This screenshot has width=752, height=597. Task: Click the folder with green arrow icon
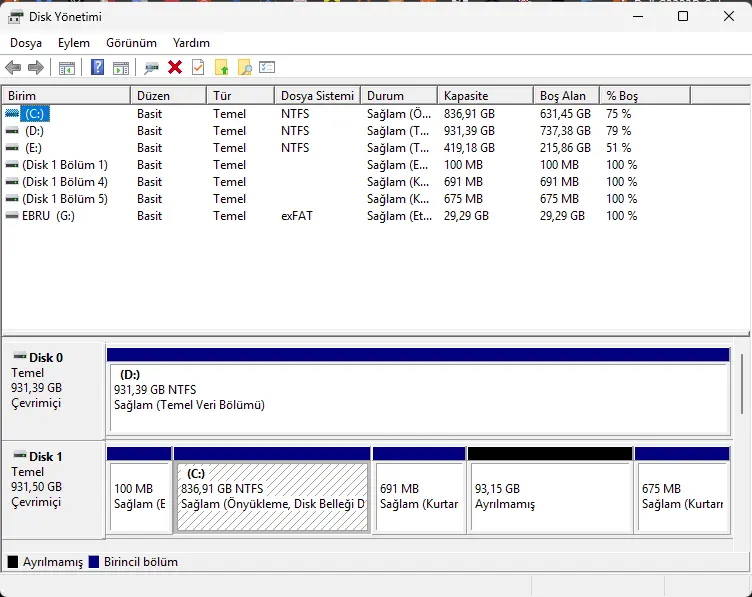coord(221,68)
